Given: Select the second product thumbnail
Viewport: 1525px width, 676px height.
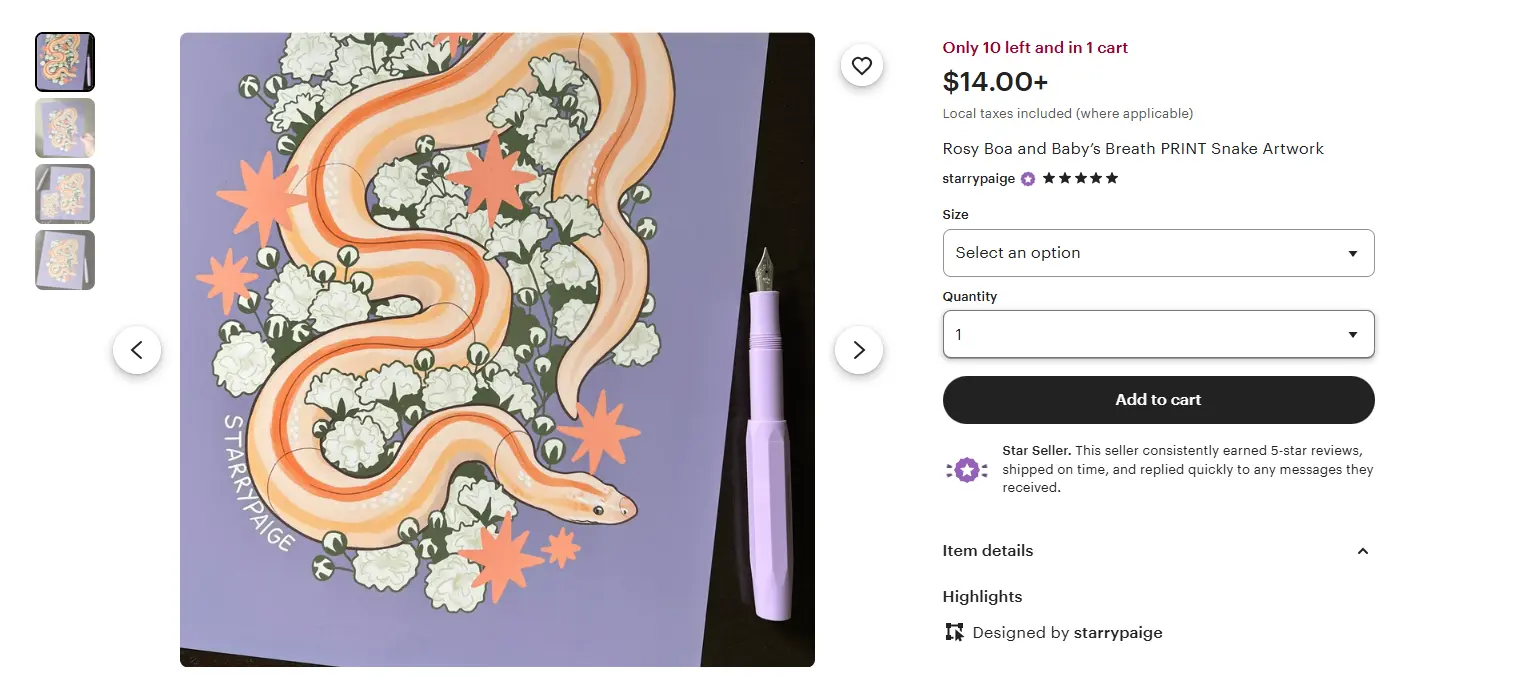Looking at the screenshot, I should point(65,128).
